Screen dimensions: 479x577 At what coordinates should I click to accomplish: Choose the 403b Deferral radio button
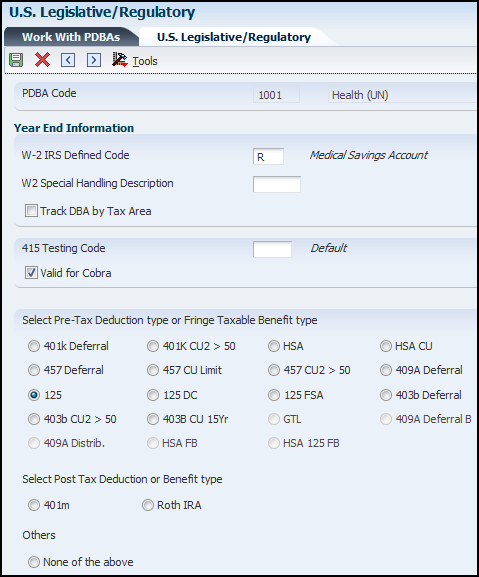(x=386, y=395)
